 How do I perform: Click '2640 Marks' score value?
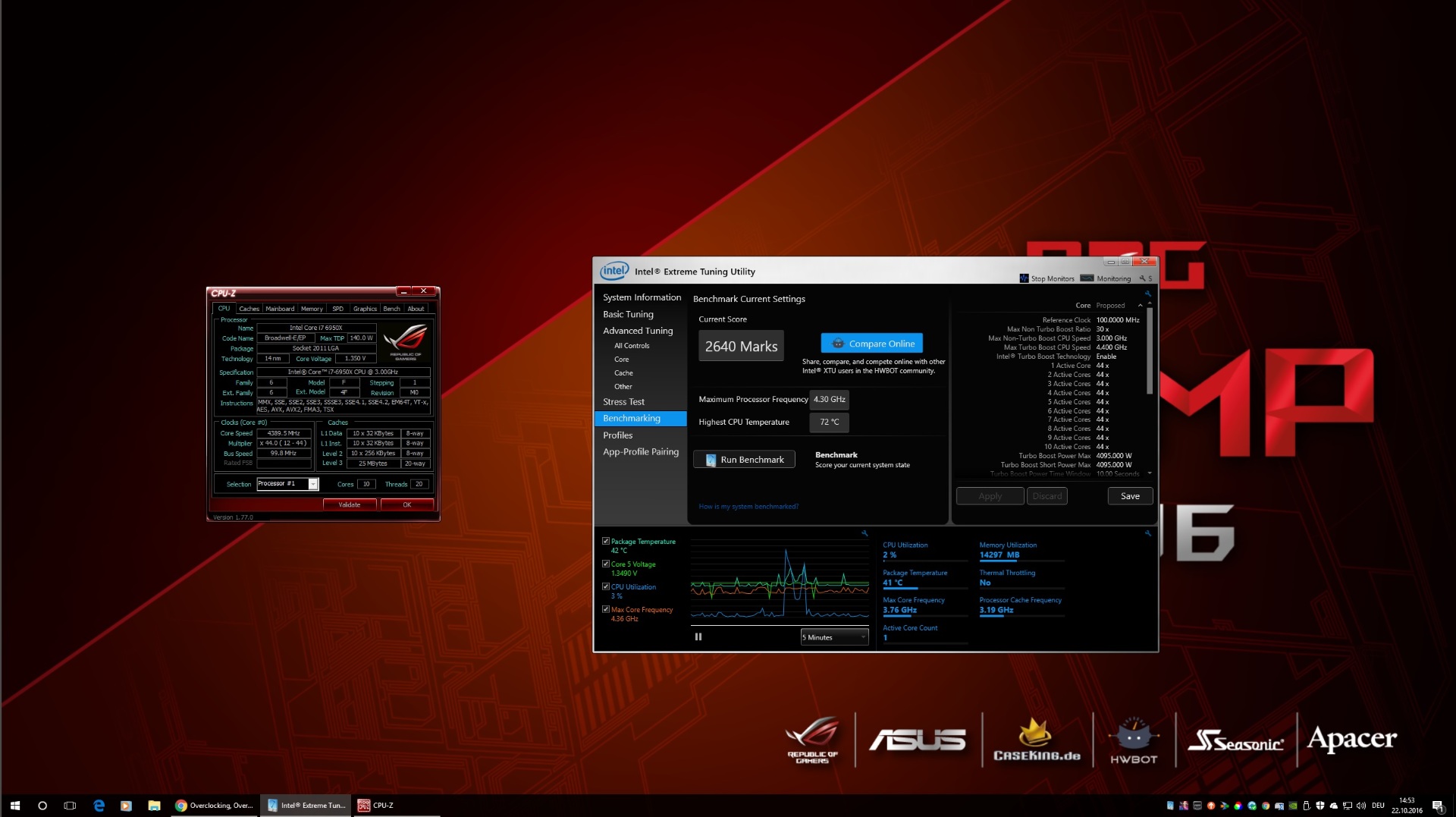[741, 347]
